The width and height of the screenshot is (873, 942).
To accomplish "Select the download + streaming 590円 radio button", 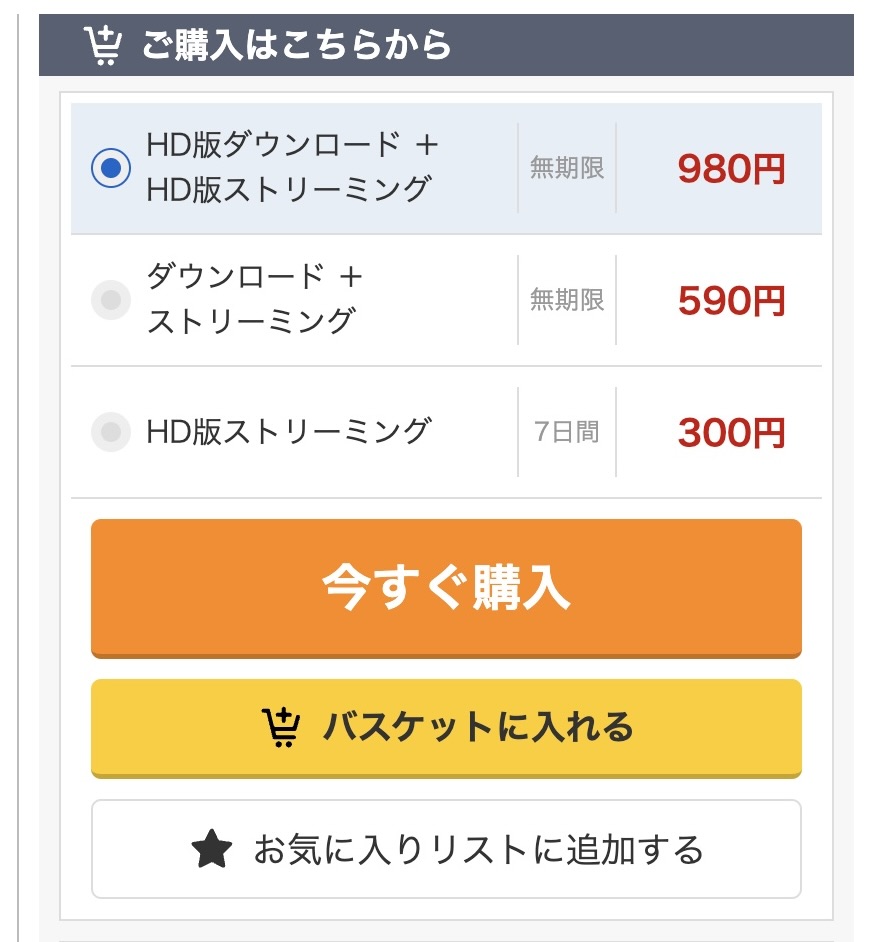I will coord(111,300).
